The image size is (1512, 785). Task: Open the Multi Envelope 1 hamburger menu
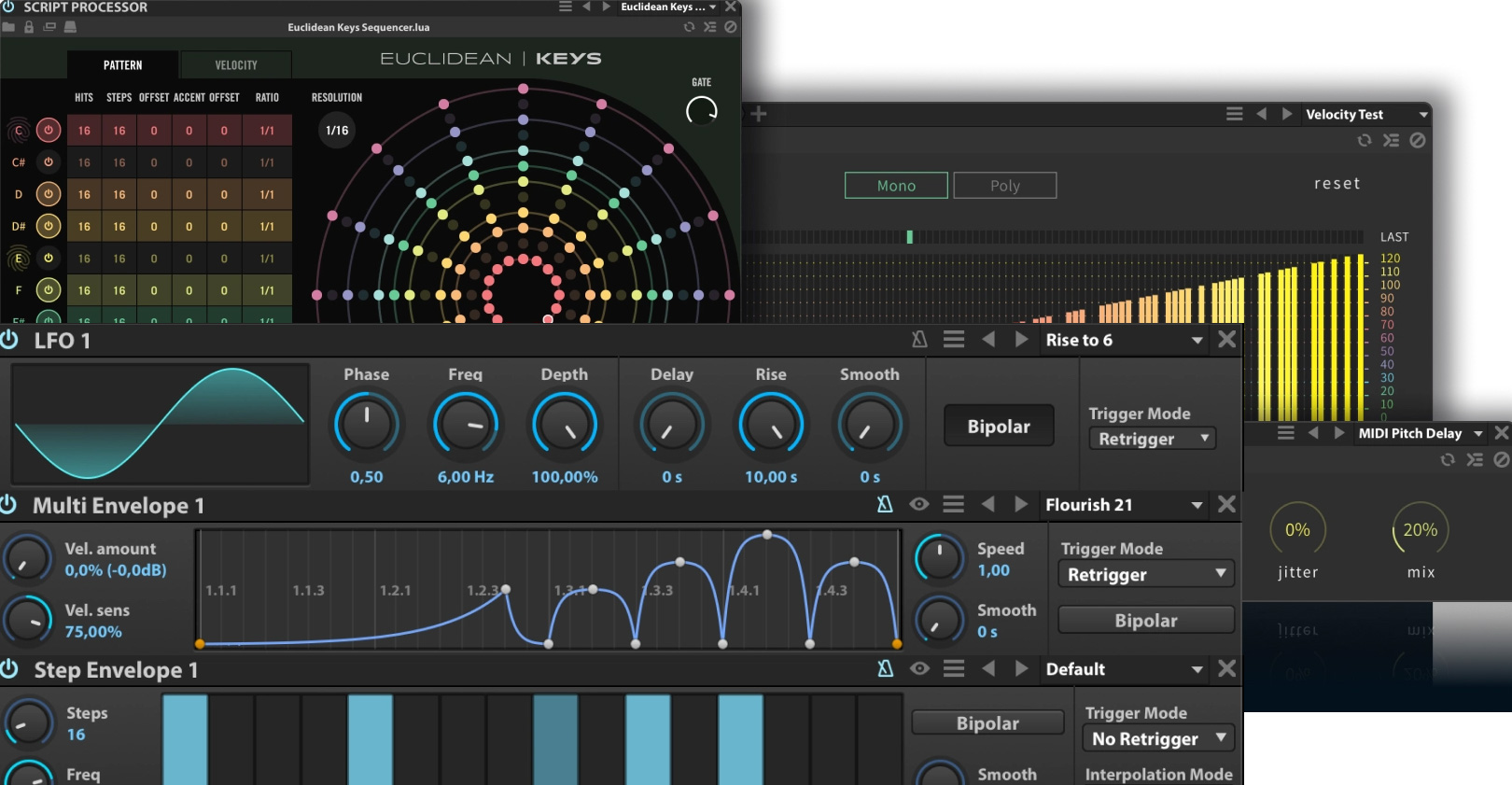pos(953,504)
